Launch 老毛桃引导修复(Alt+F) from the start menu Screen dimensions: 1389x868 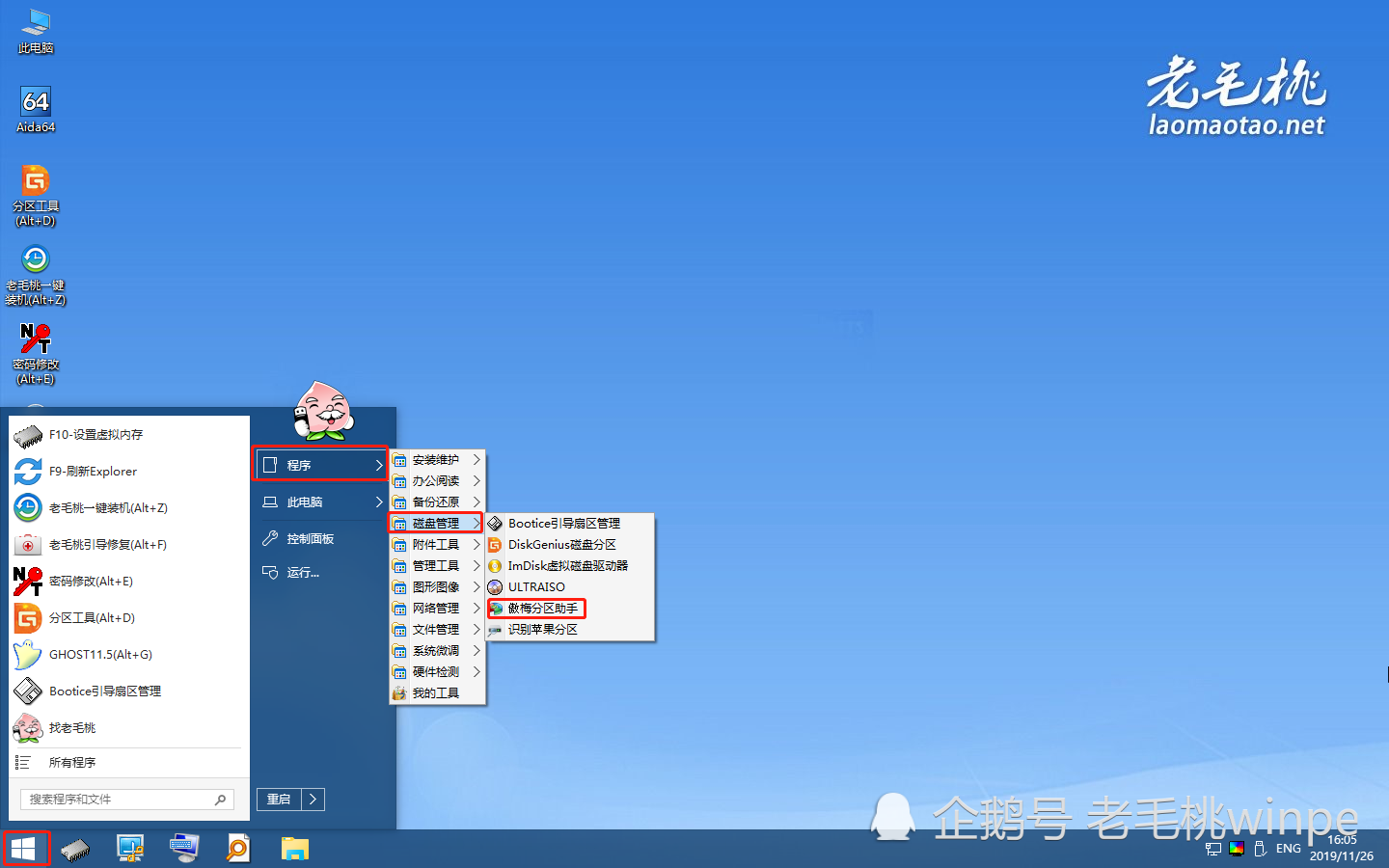tap(129, 545)
